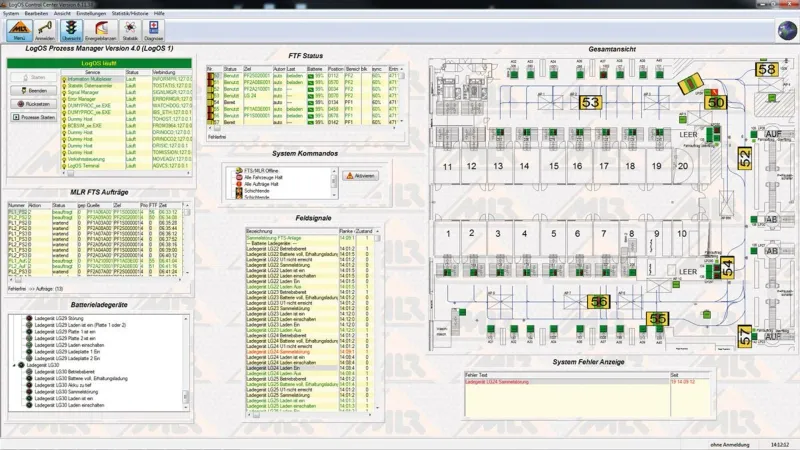Open the Statistik/Historie menu

132,12
